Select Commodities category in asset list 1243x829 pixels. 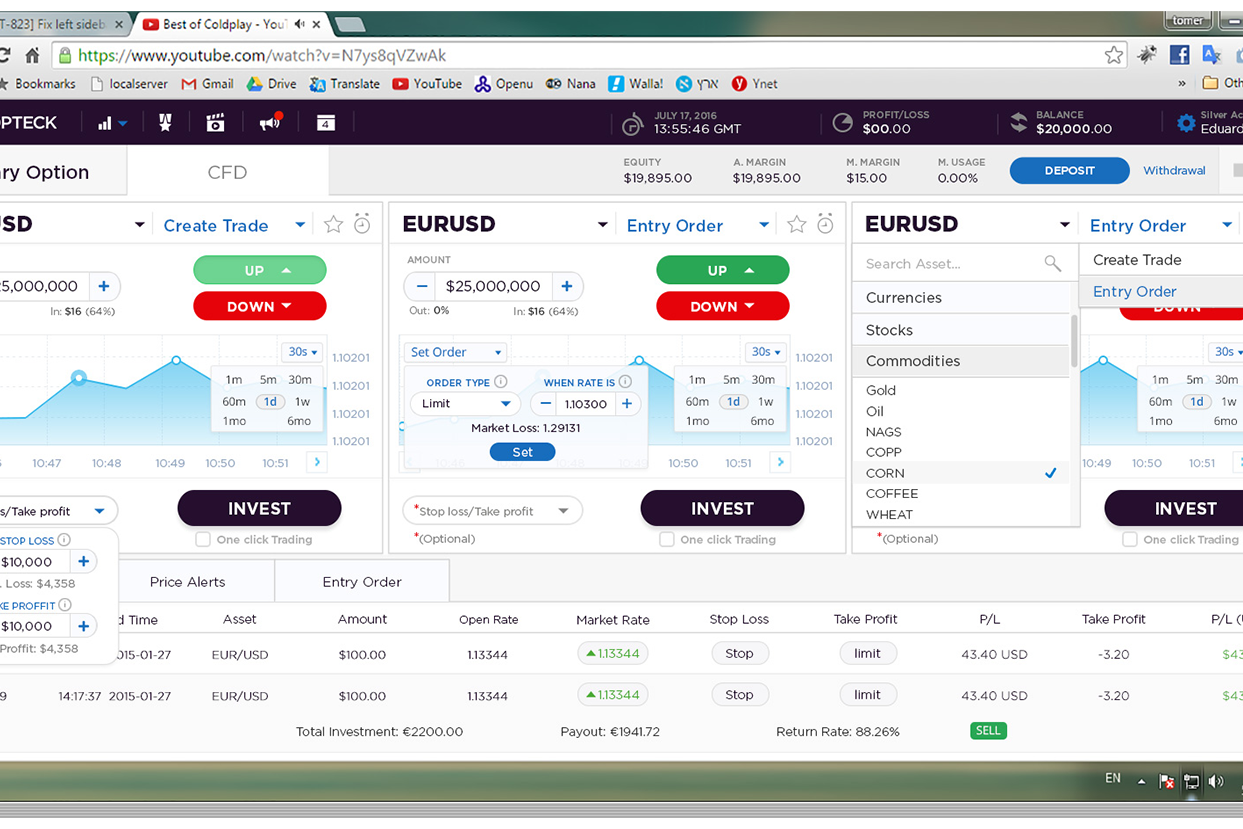[960, 361]
